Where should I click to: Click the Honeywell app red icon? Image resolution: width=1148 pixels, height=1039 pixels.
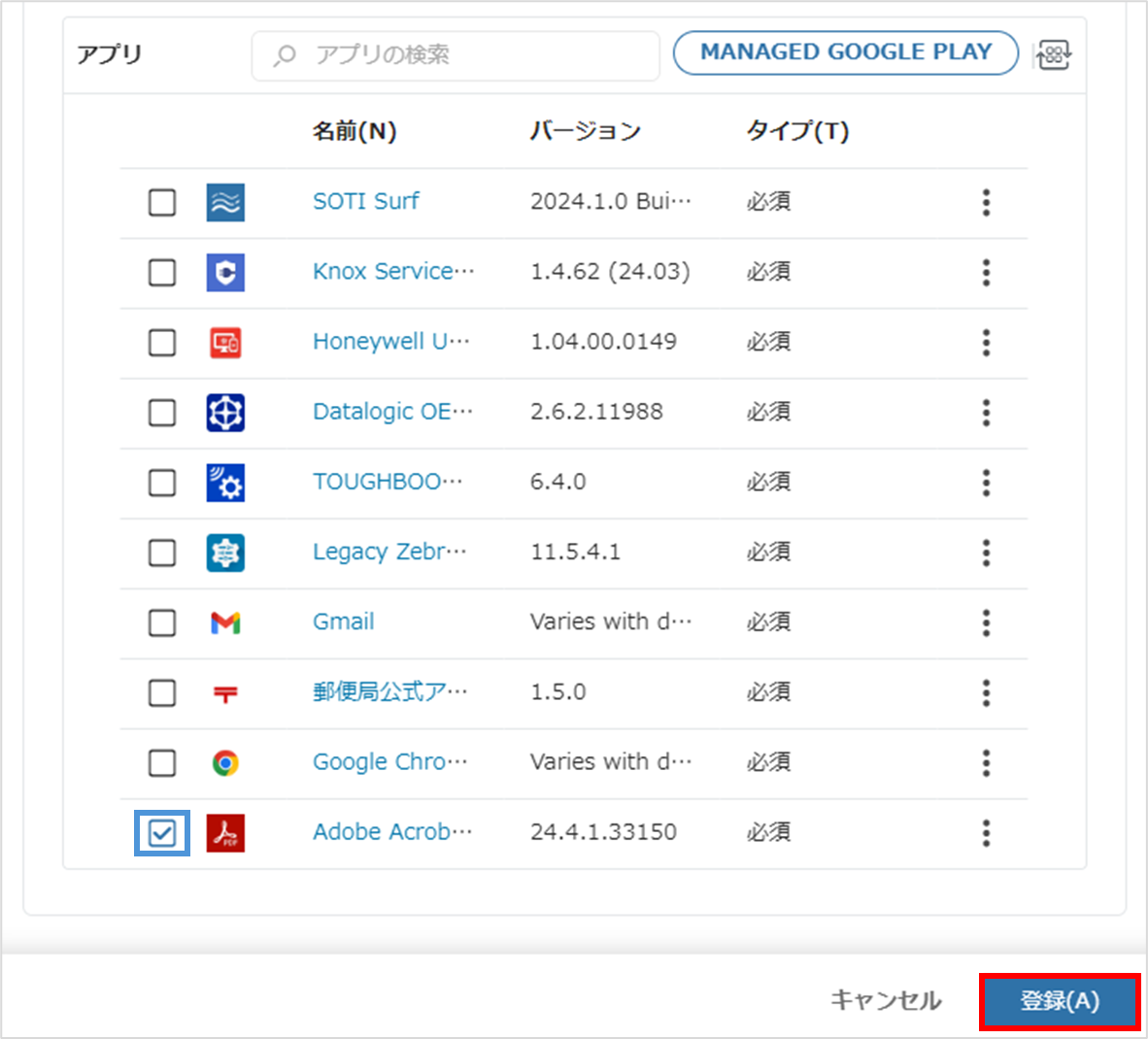225,343
